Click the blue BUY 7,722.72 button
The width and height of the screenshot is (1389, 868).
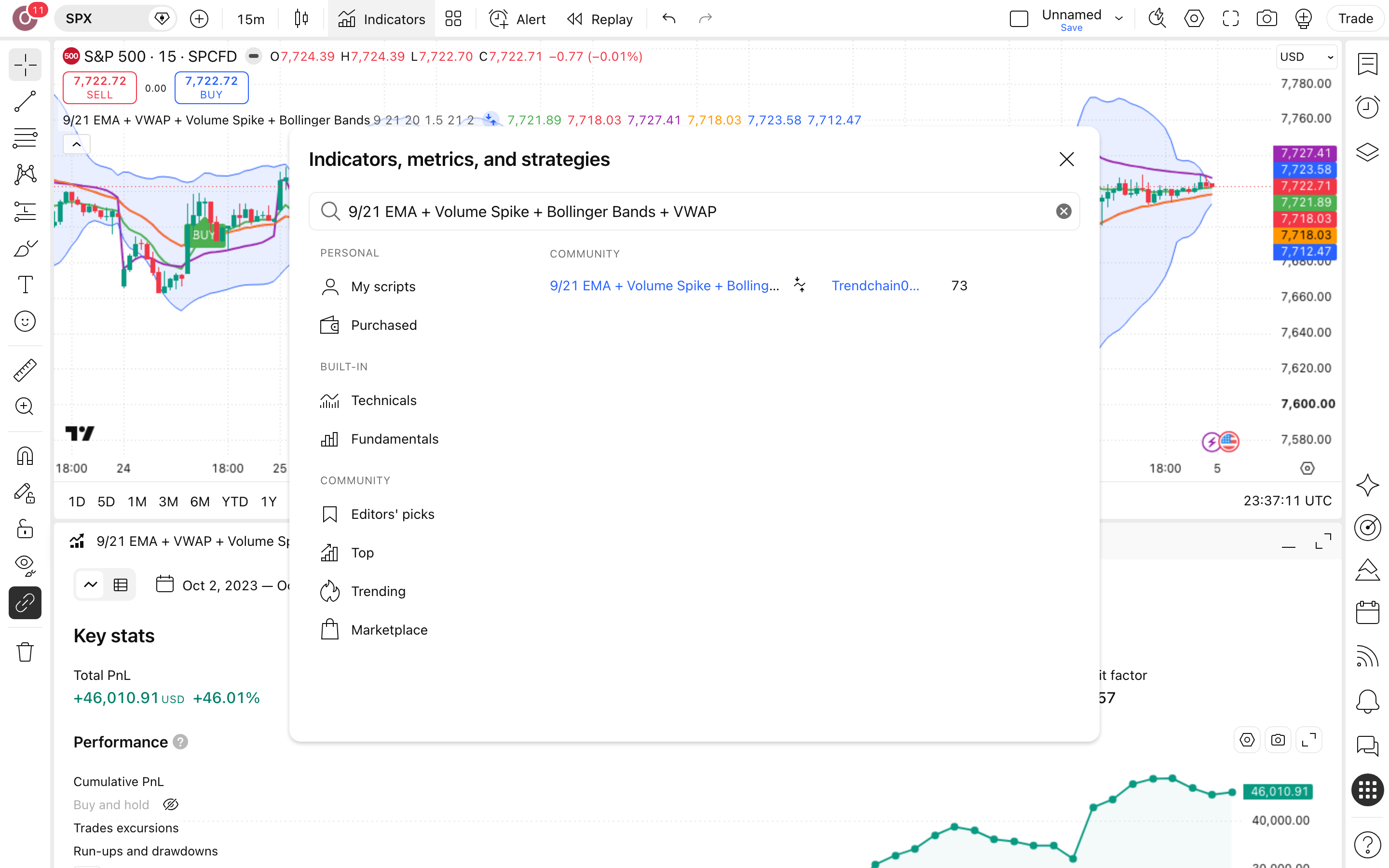tap(211, 87)
